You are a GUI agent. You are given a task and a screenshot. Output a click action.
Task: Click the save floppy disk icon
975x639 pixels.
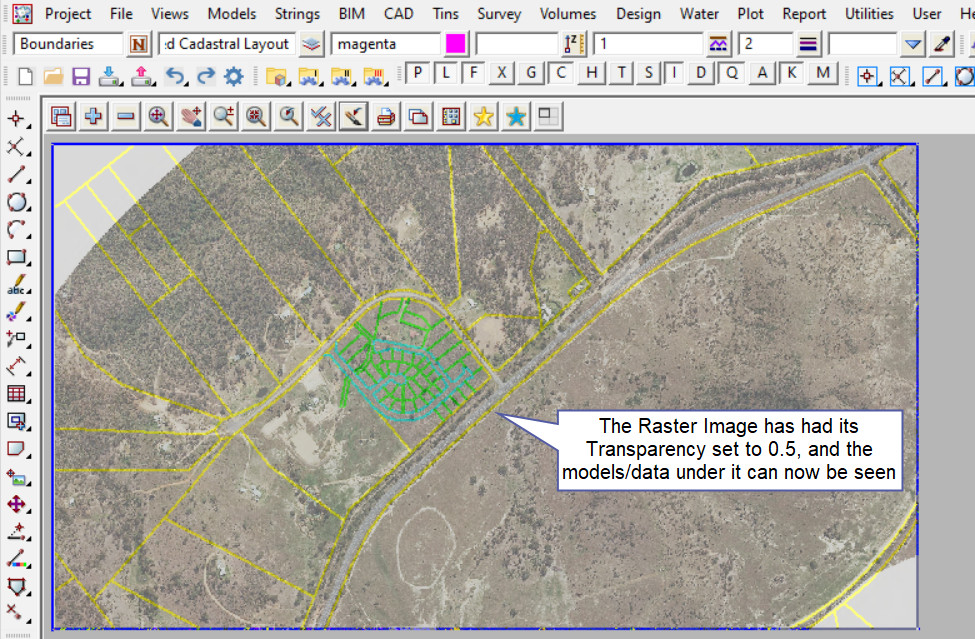pos(82,76)
